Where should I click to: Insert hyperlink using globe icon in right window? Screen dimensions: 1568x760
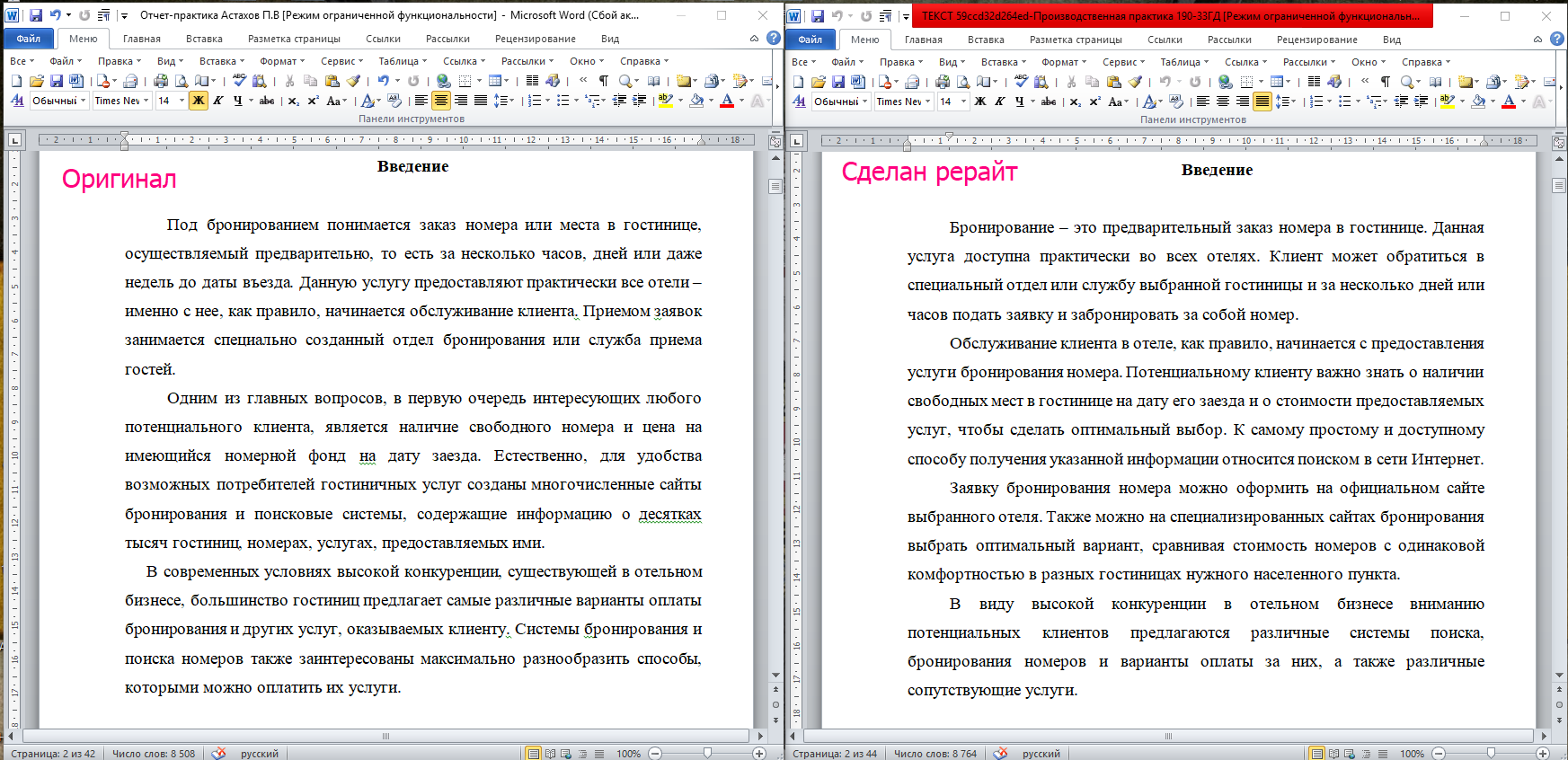coord(1225,81)
